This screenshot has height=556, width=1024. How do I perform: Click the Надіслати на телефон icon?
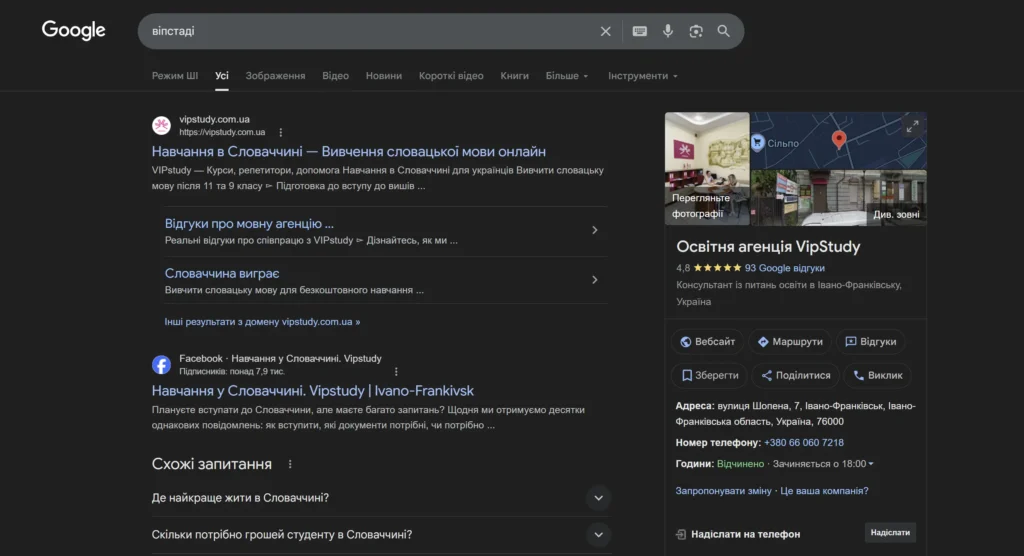click(x=680, y=534)
